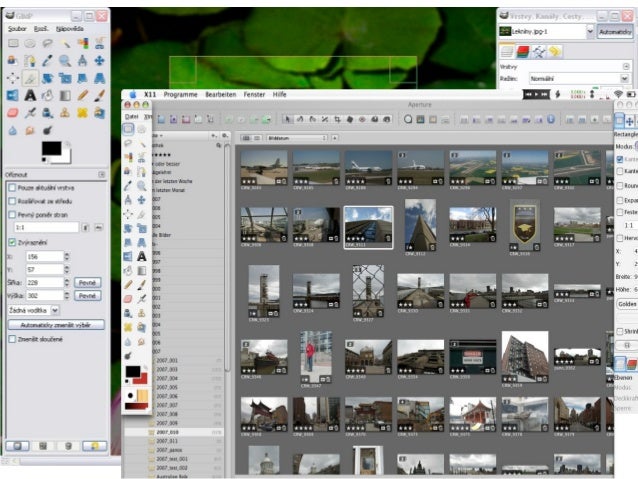
Task: Enable 'Pouze aktuální vrstva' checkbox
Action: point(12,187)
